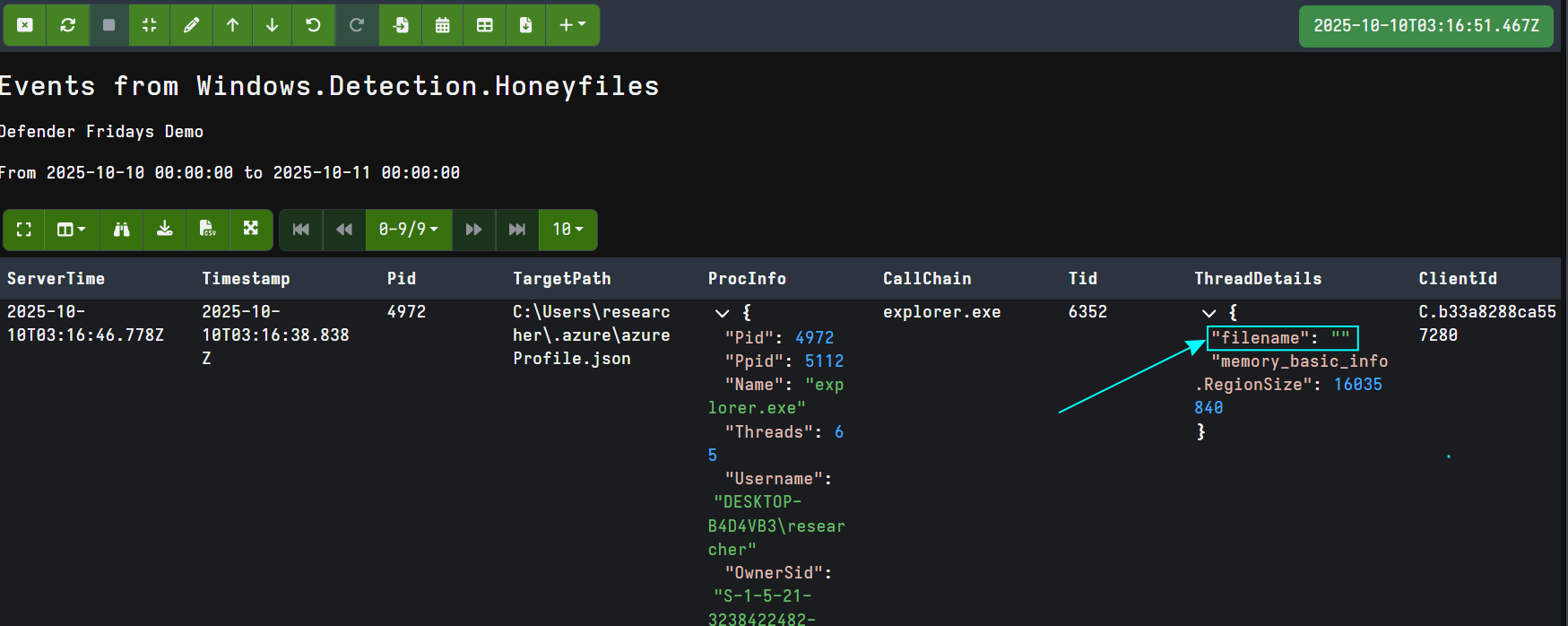Export table using the CSV icon
This screenshot has width=1568, height=626.
[207, 230]
